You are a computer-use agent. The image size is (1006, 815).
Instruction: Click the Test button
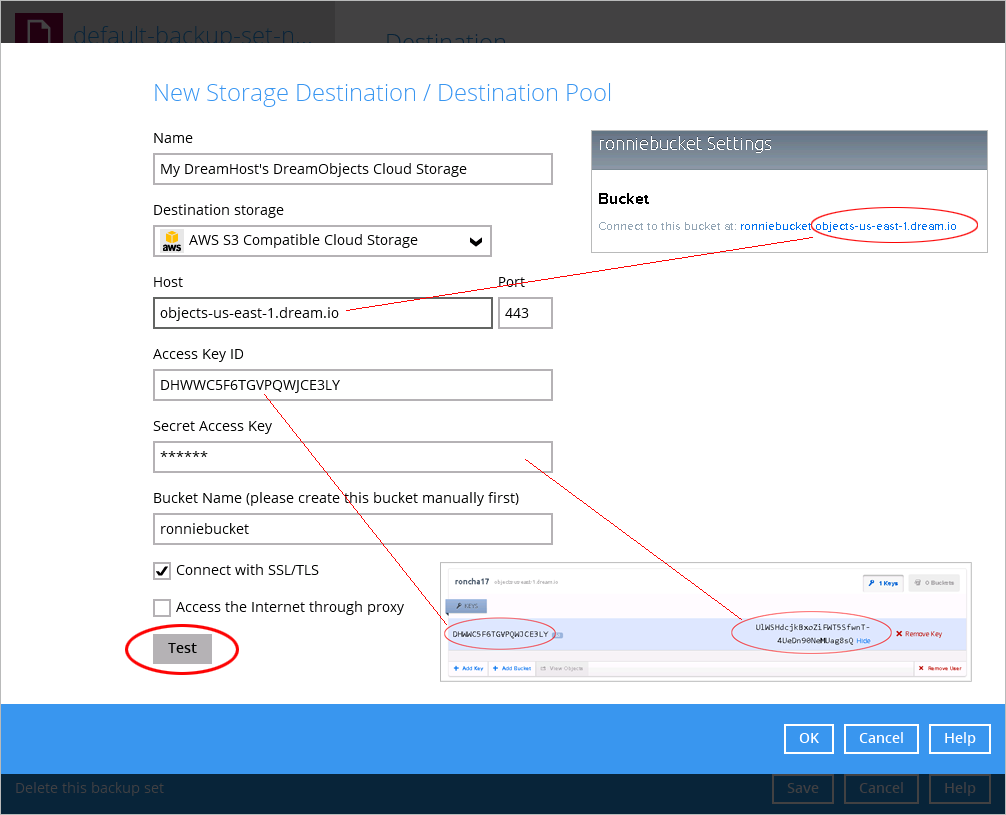pos(182,648)
